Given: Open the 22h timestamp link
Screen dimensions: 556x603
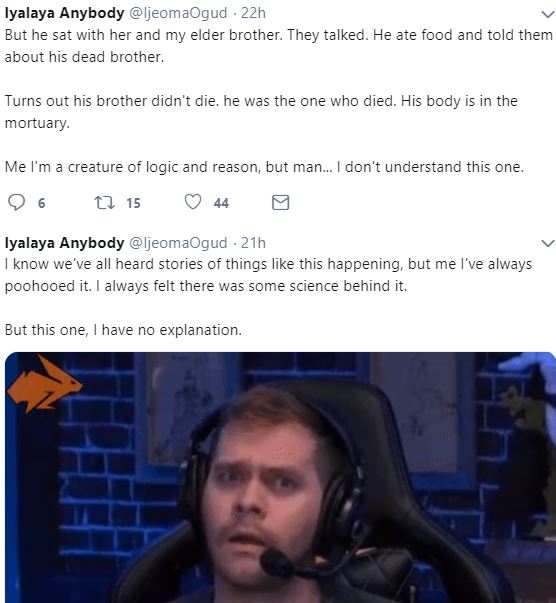Looking at the screenshot, I should pos(253,13).
